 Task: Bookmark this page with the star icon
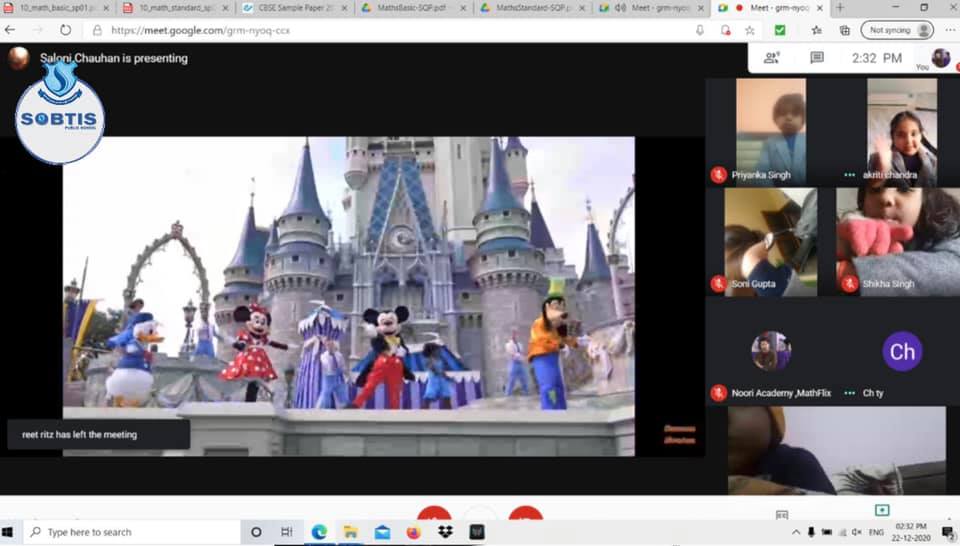click(x=750, y=30)
